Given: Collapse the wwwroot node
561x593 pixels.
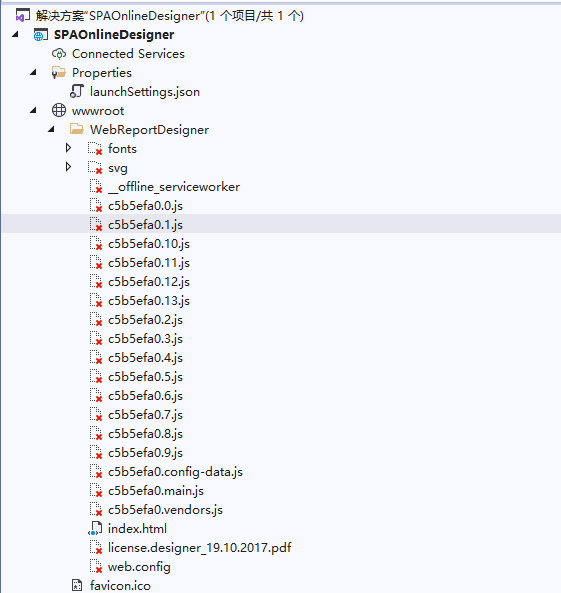Looking at the screenshot, I should tap(33, 110).
